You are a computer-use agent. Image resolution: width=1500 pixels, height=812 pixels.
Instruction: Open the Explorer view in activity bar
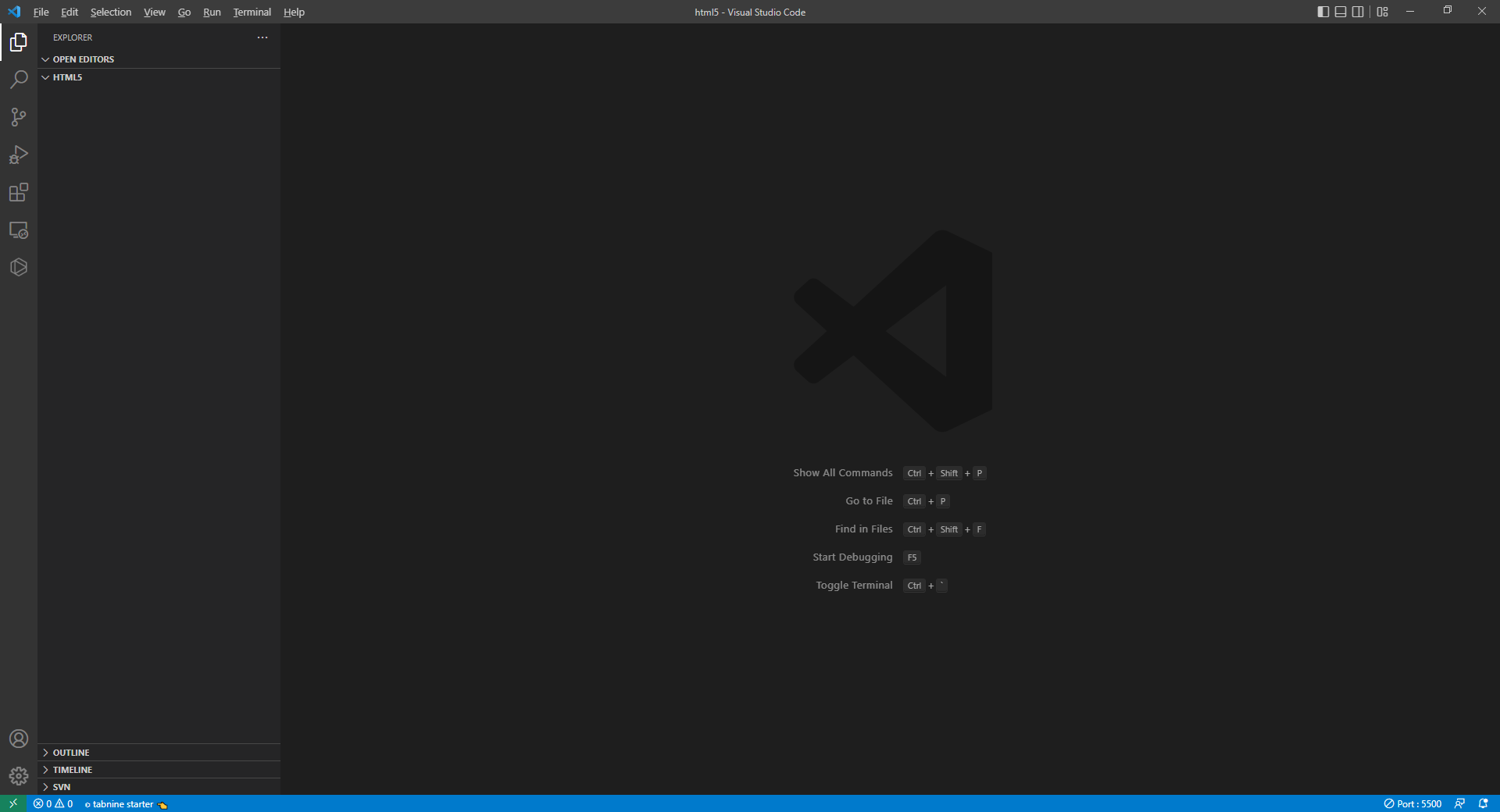[x=19, y=42]
